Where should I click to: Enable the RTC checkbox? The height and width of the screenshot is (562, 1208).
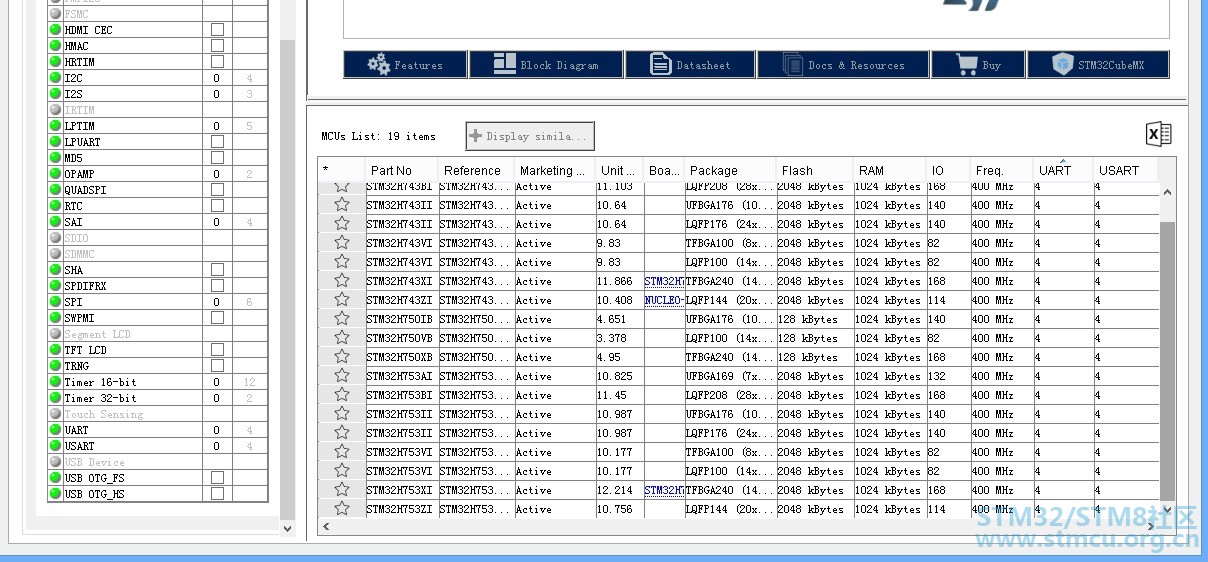point(217,206)
